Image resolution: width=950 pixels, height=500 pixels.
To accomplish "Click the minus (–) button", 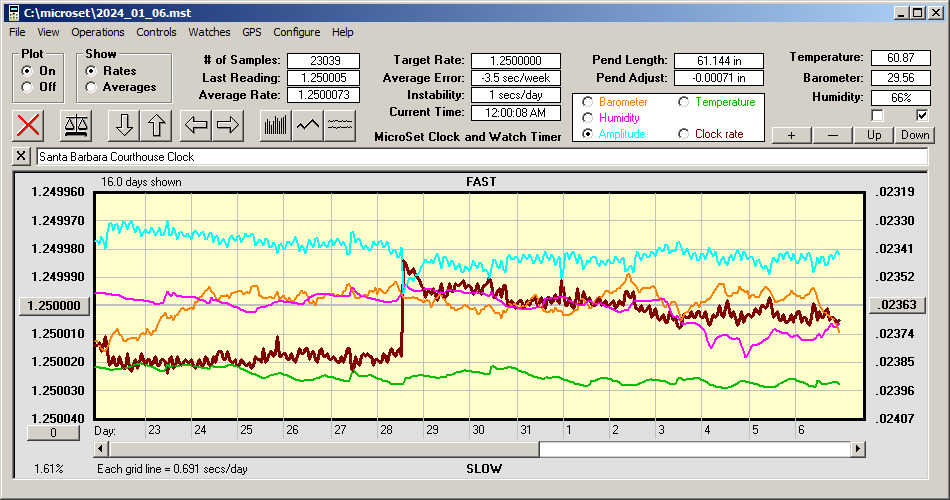I will [x=832, y=135].
